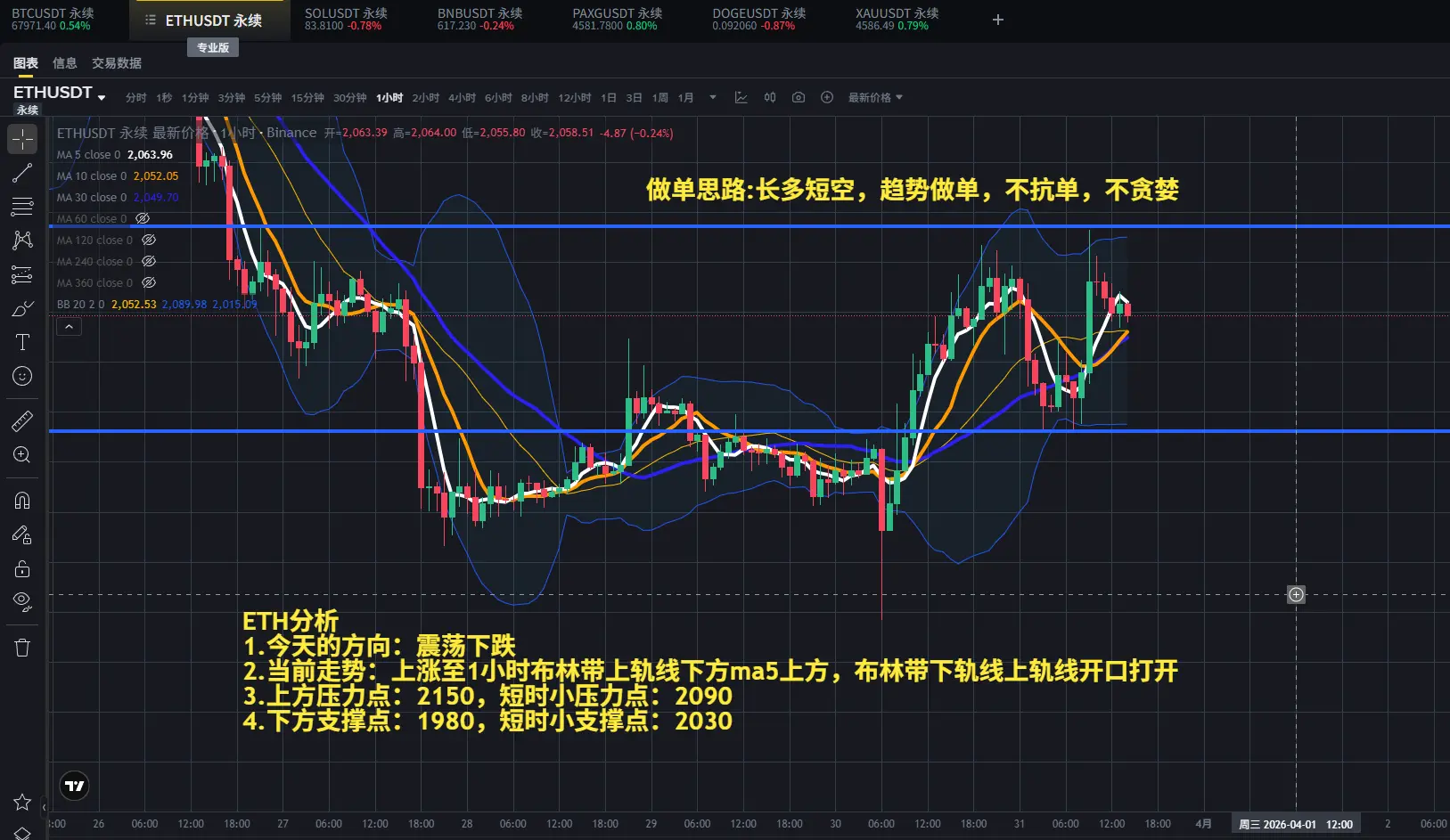
Task: Click the plus marker on the crosshair line
Action: 1296,594
